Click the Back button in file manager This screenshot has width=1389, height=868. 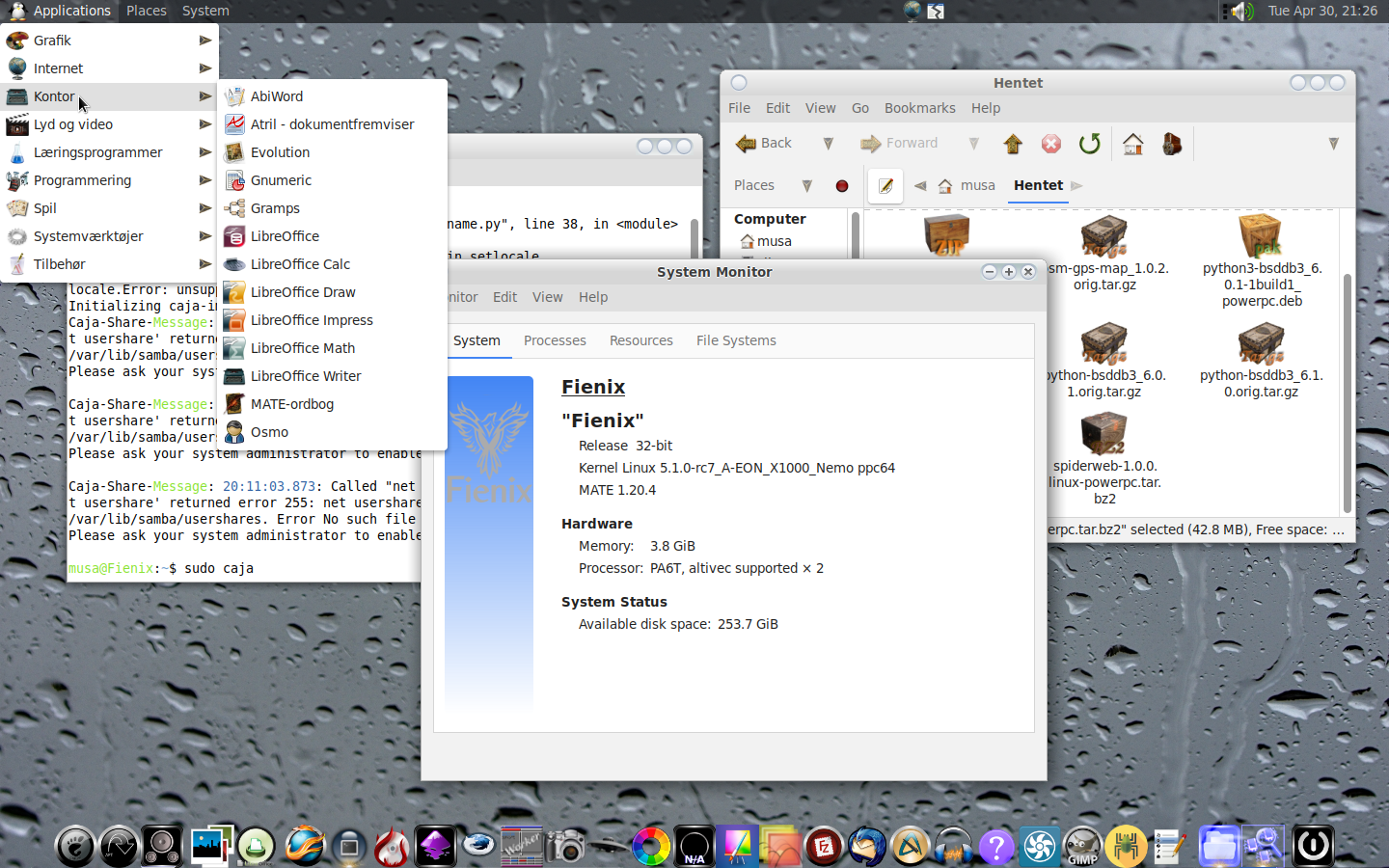765,144
